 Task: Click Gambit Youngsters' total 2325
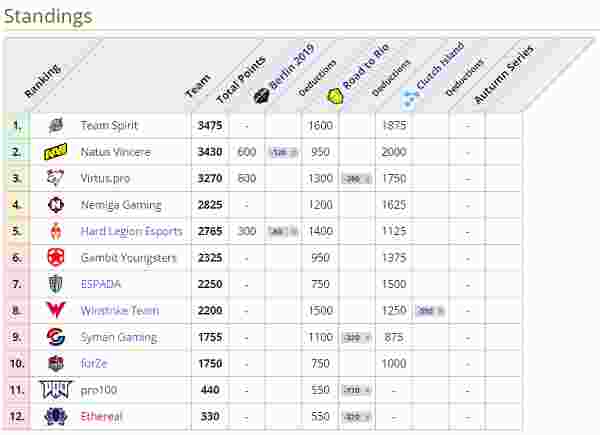coord(210,257)
